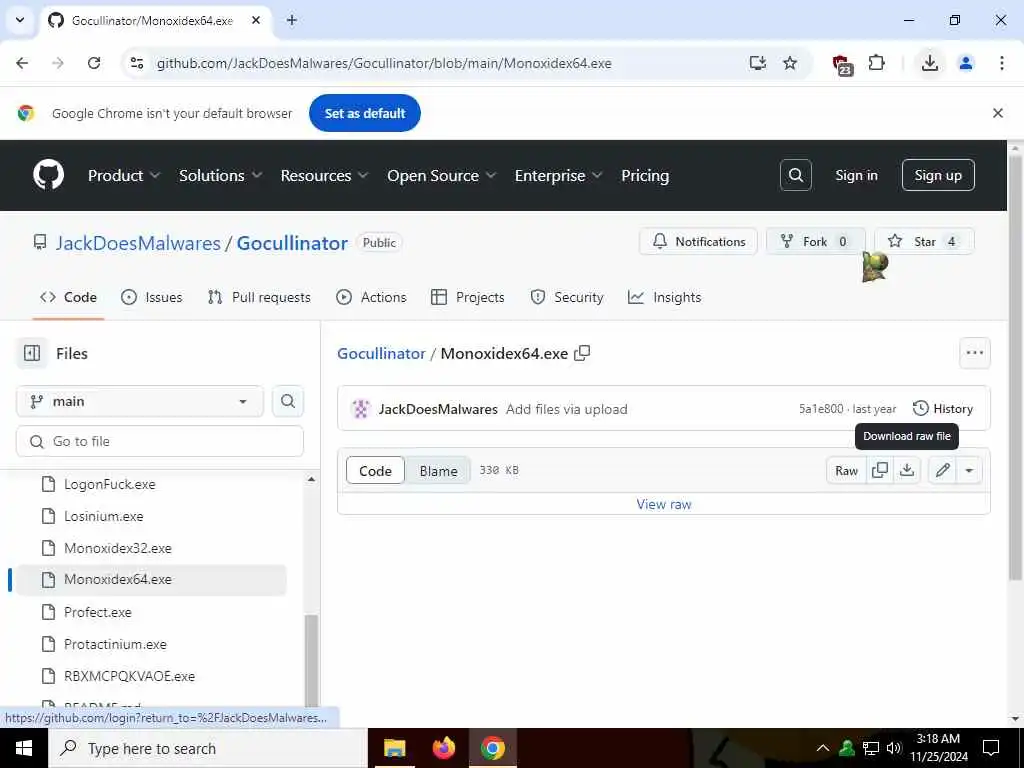Click Set as default button
1024x768 pixels.
[x=365, y=113]
